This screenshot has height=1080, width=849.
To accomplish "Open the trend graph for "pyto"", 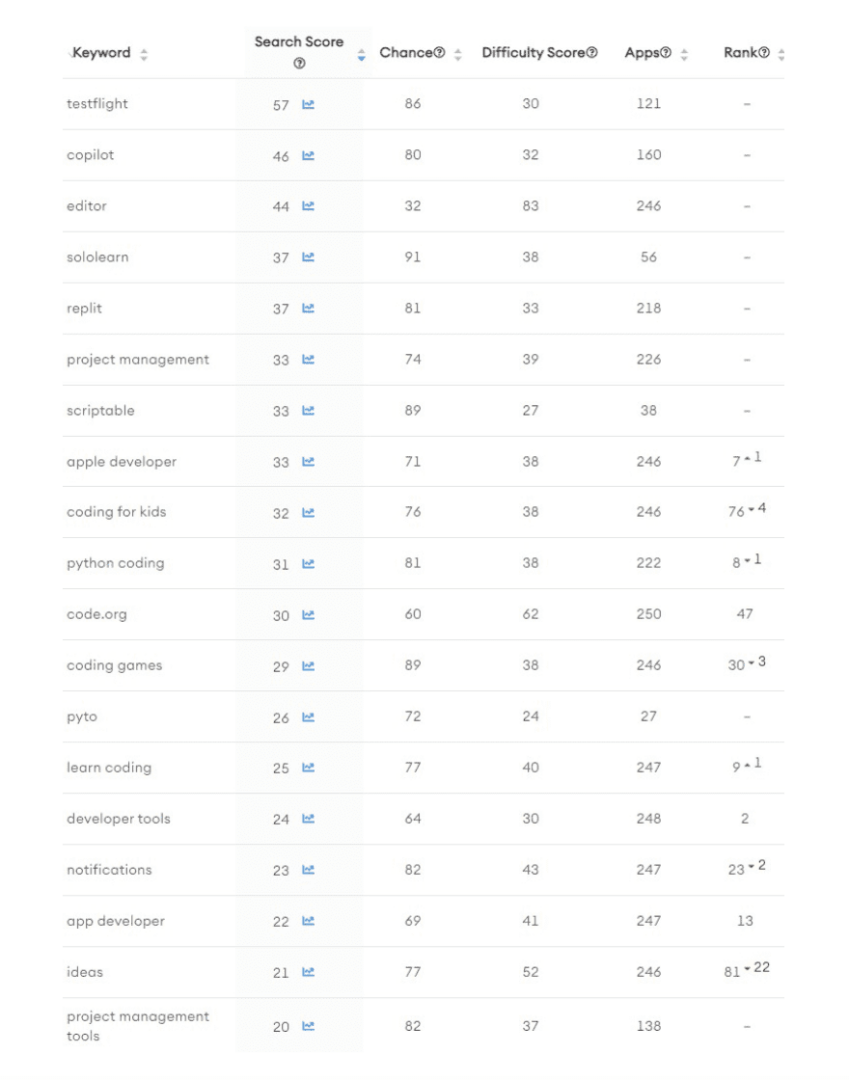I will (308, 716).
